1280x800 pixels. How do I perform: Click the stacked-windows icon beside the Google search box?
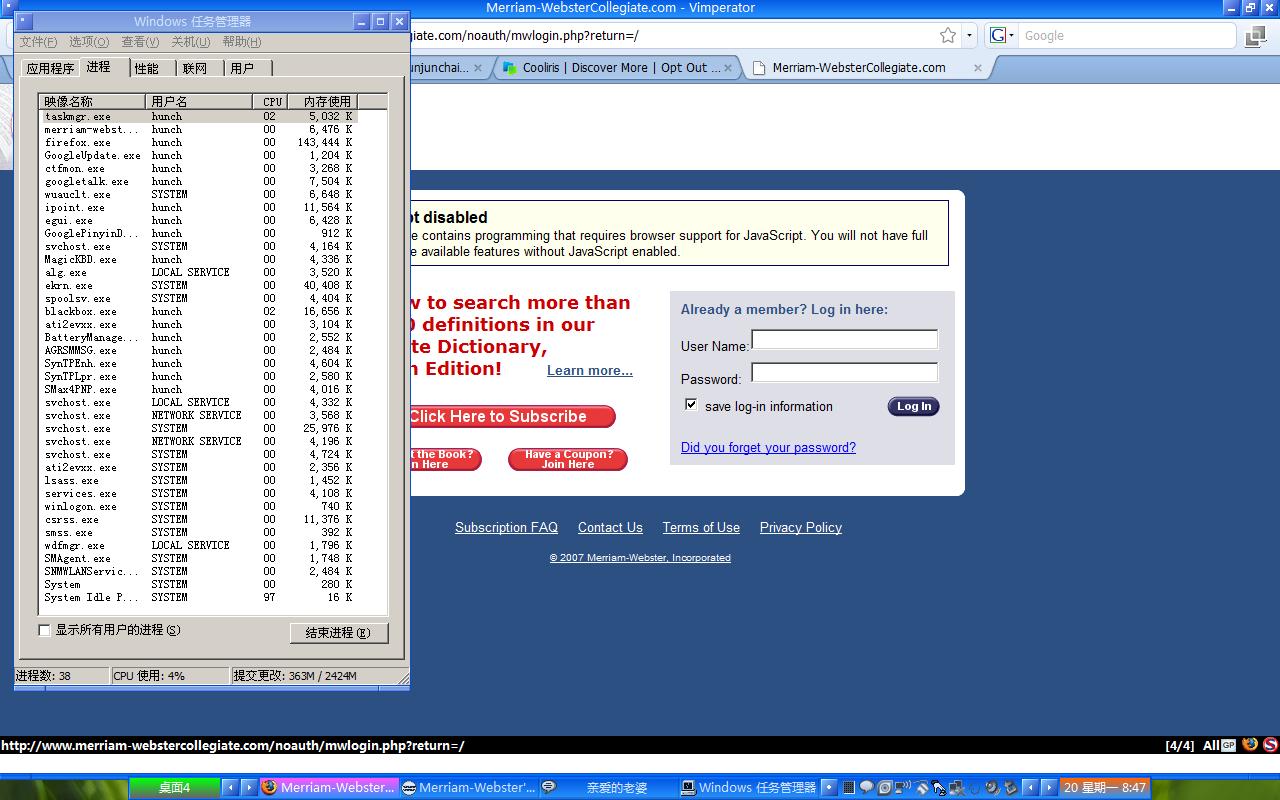tap(1256, 36)
